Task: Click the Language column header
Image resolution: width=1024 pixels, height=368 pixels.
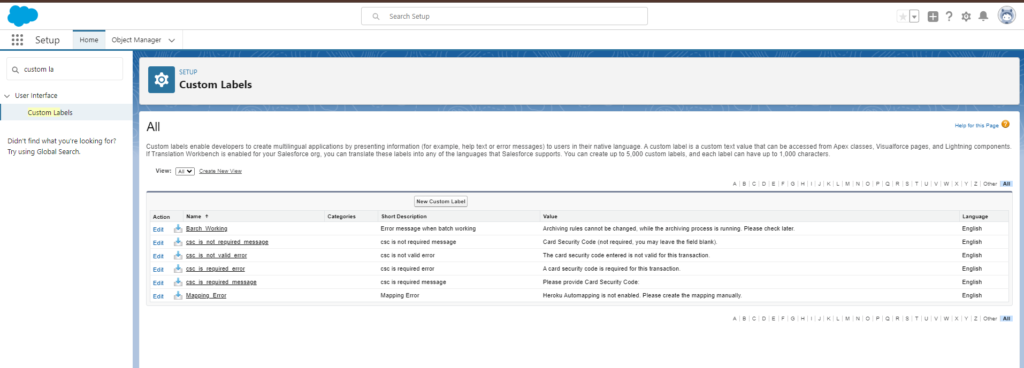Action: click(x=975, y=216)
